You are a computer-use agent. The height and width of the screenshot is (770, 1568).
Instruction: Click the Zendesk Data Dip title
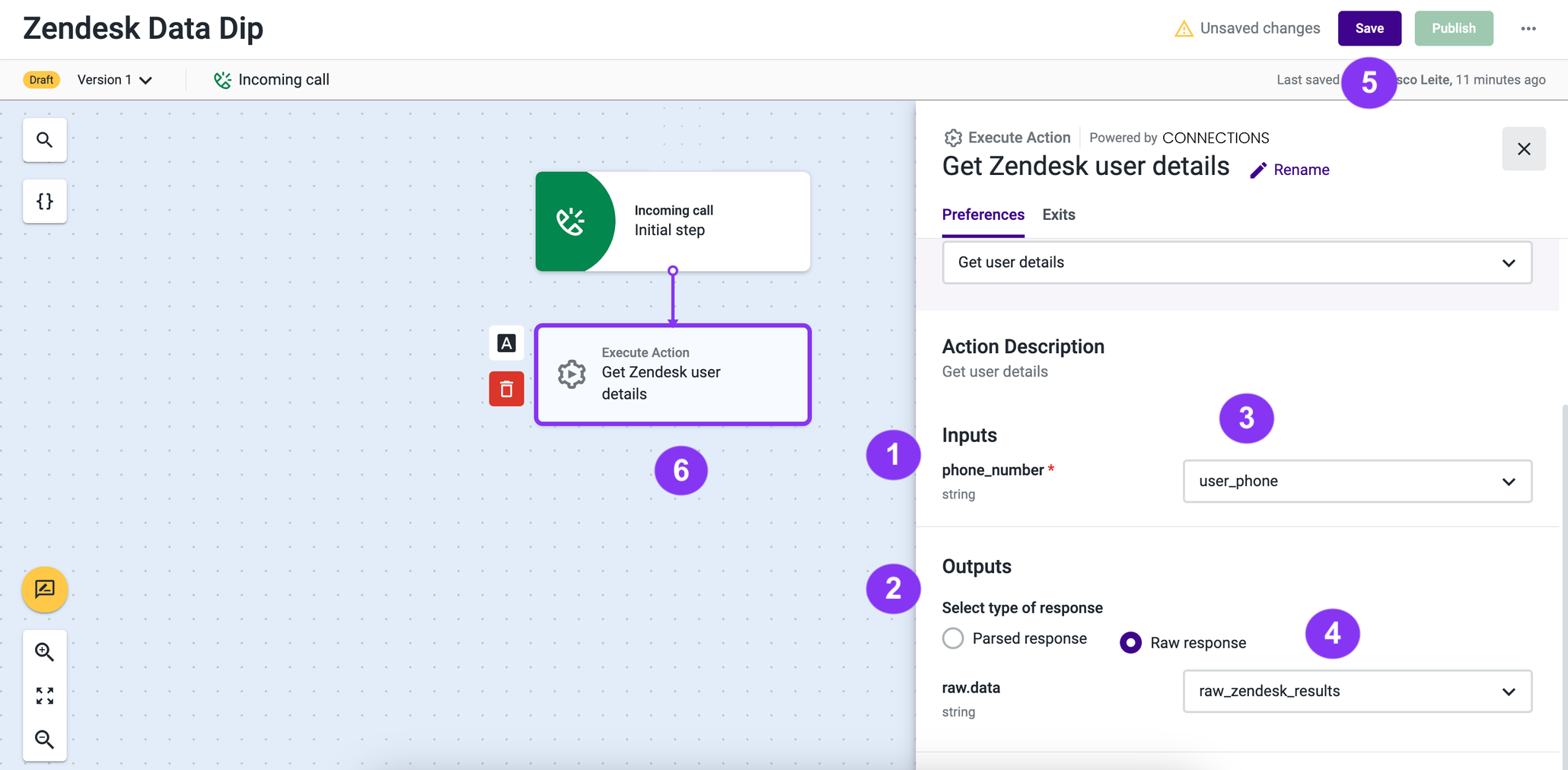143,29
